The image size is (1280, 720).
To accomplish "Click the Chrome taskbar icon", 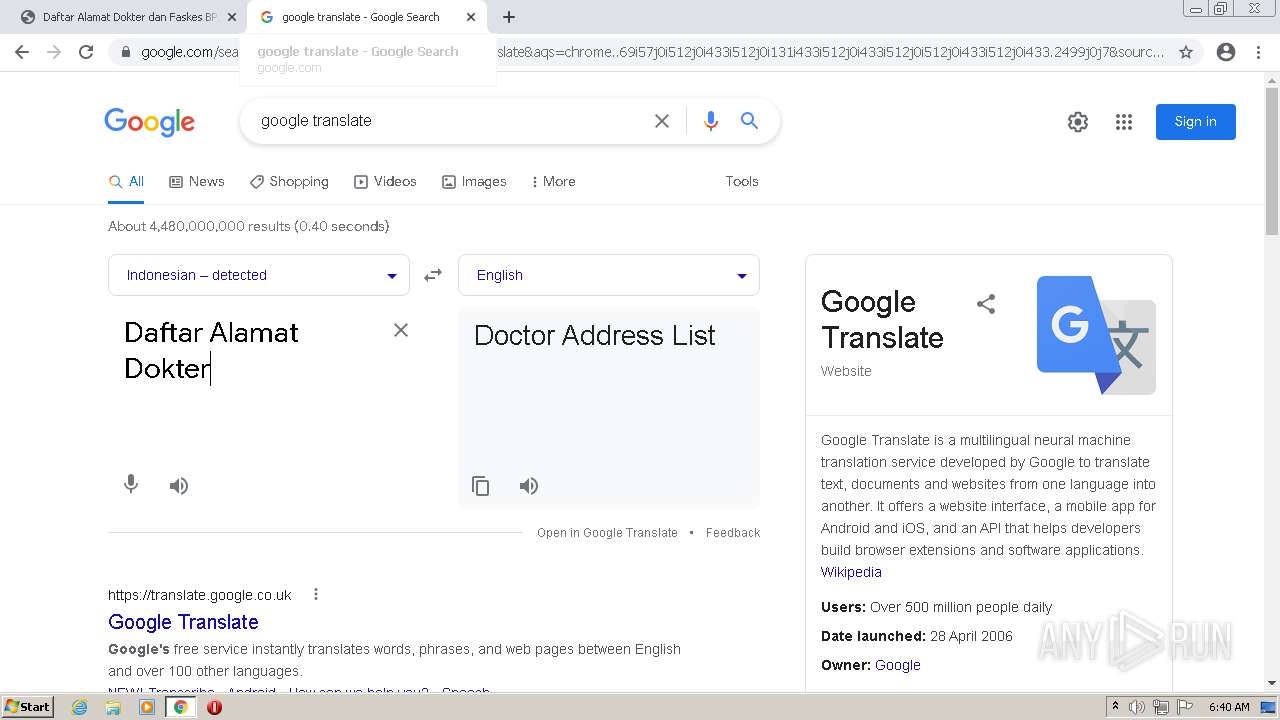I will point(181,707).
